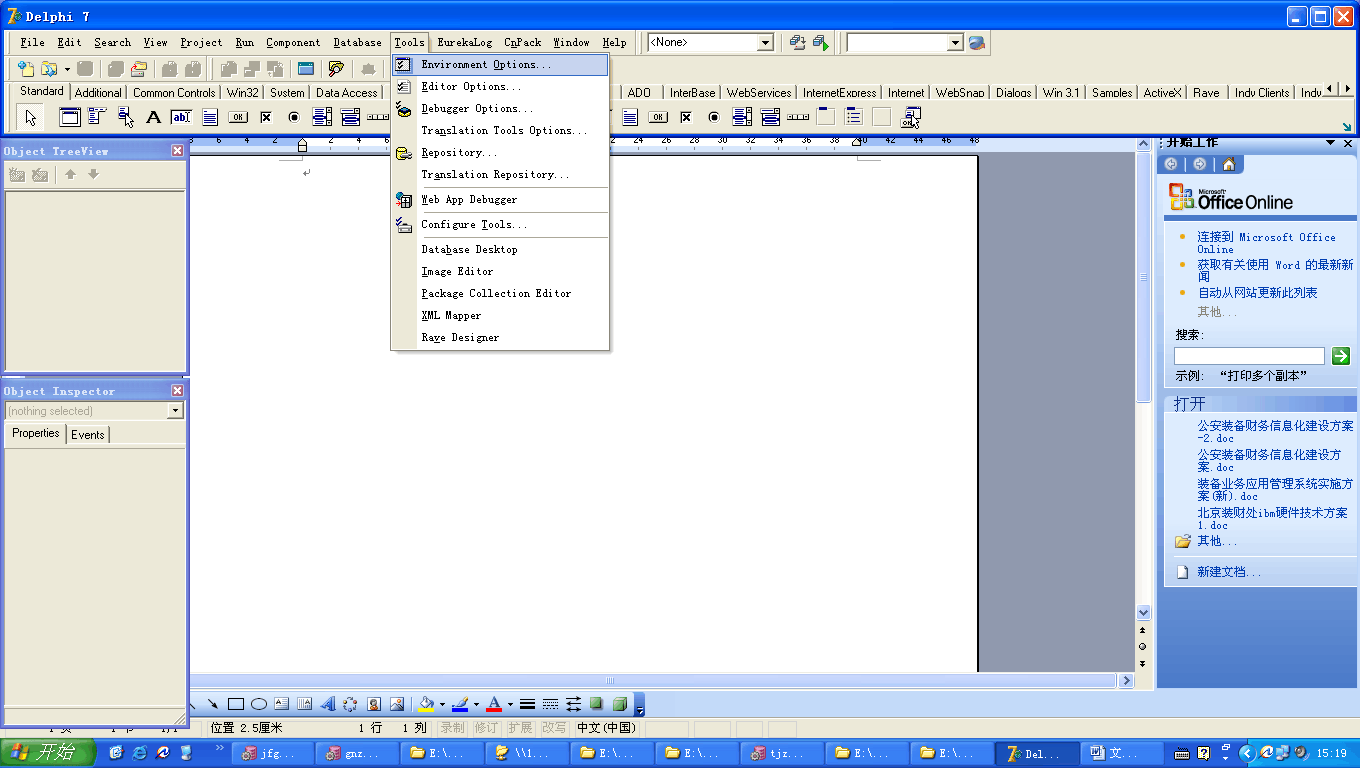Switch to the Dialogs palette tab
Viewport: 1360px width, 768px height.
point(1013,93)
